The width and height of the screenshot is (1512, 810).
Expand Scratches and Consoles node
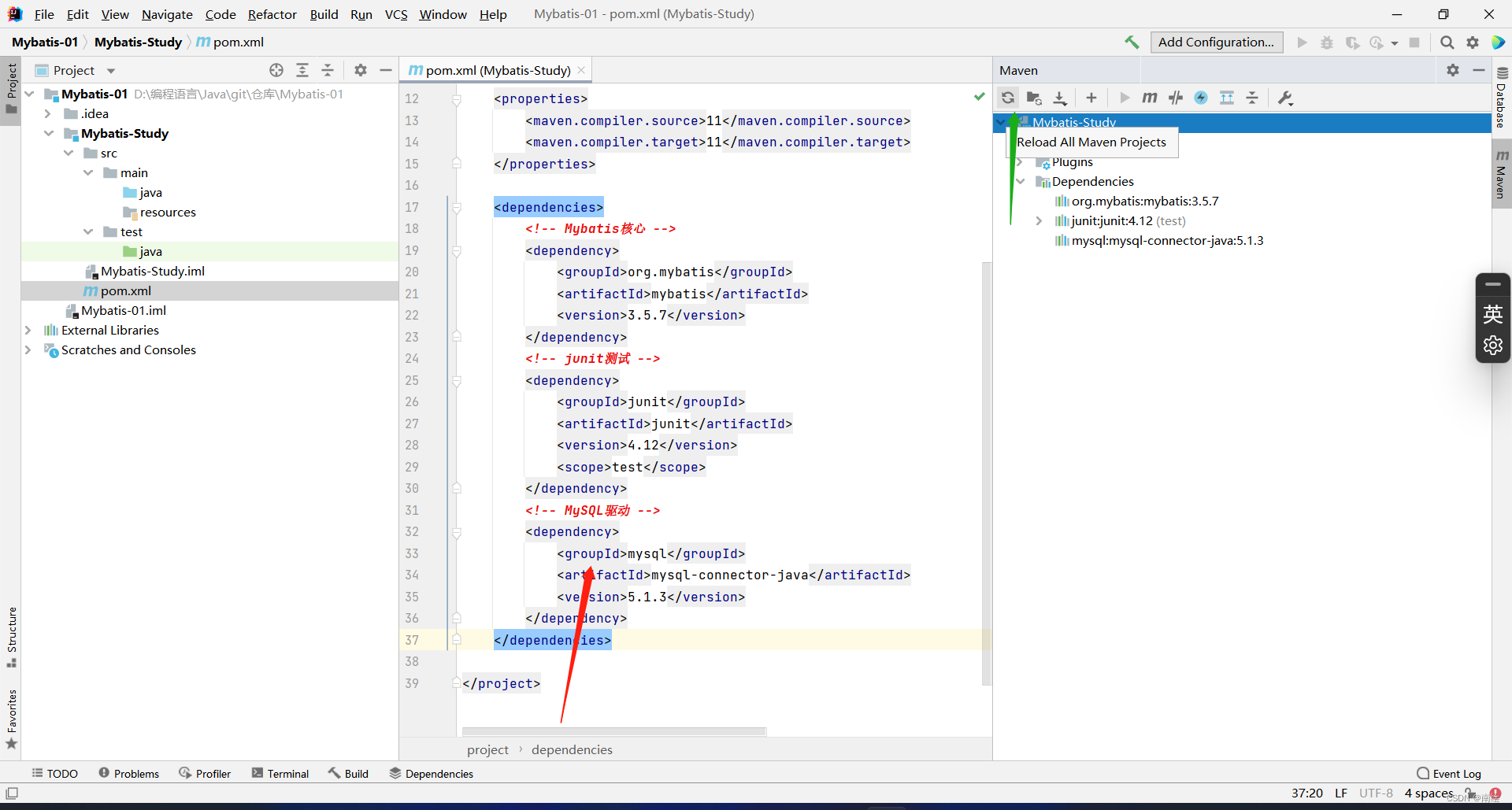[x=28, y=350]
